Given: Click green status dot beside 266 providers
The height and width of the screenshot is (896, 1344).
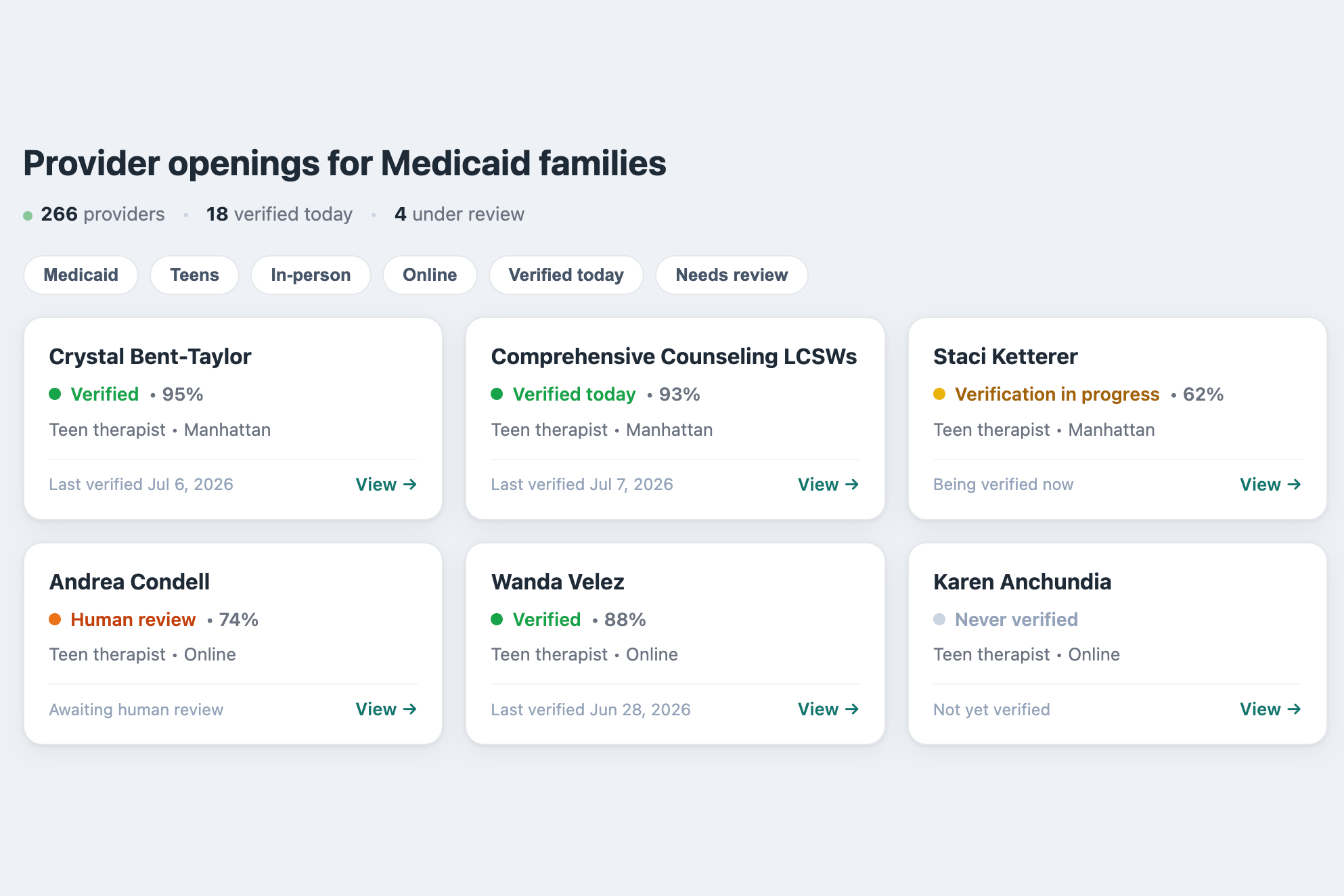Looking at the screenshot, I should pos(28,216).
